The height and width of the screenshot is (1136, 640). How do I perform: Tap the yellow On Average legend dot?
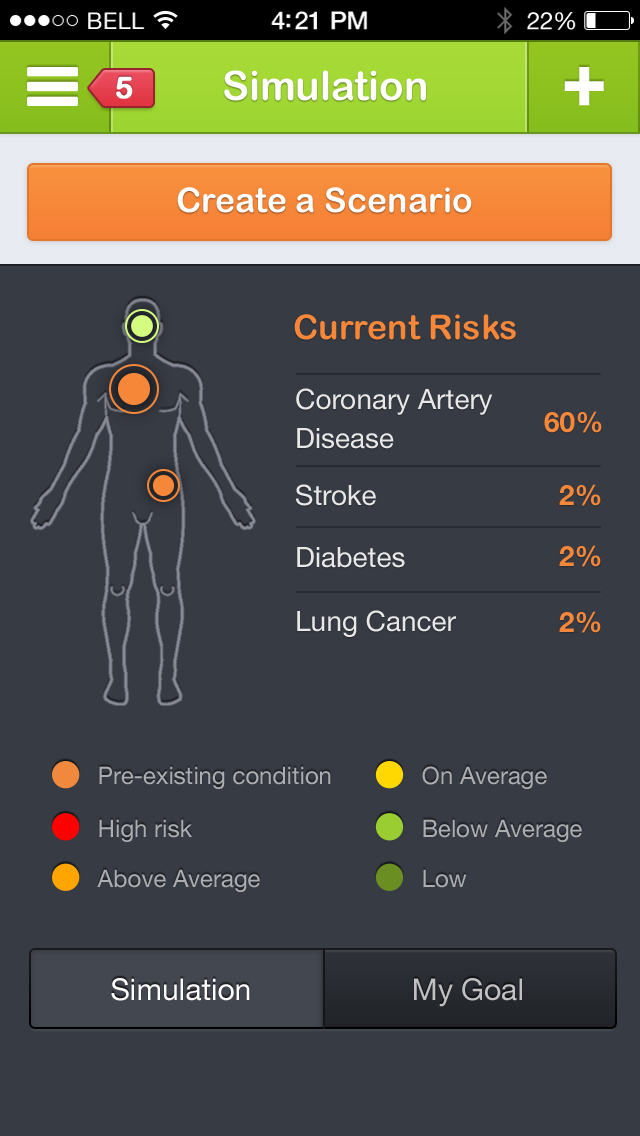coord(389,776)
